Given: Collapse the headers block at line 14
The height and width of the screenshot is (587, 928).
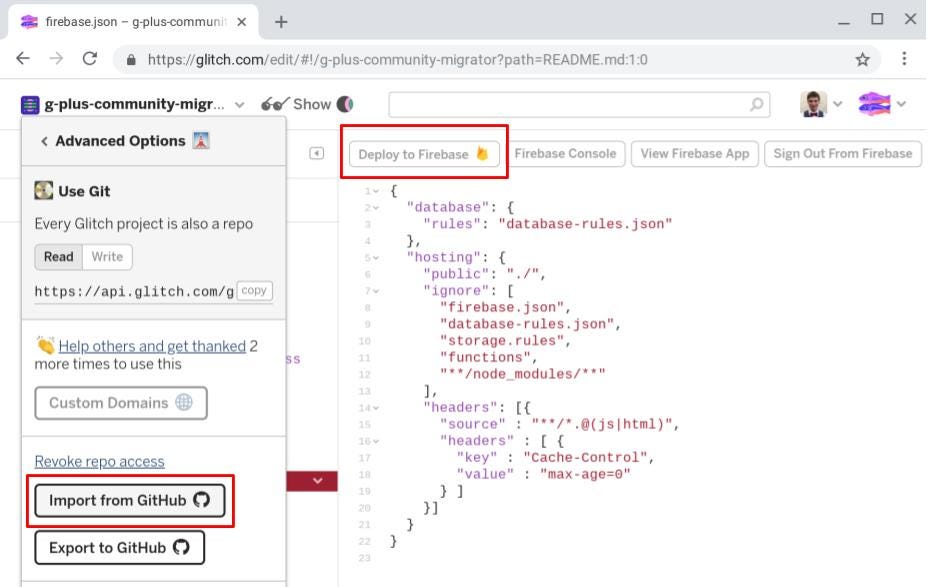Looking at the screenshot, I should [x=375, y=408].
